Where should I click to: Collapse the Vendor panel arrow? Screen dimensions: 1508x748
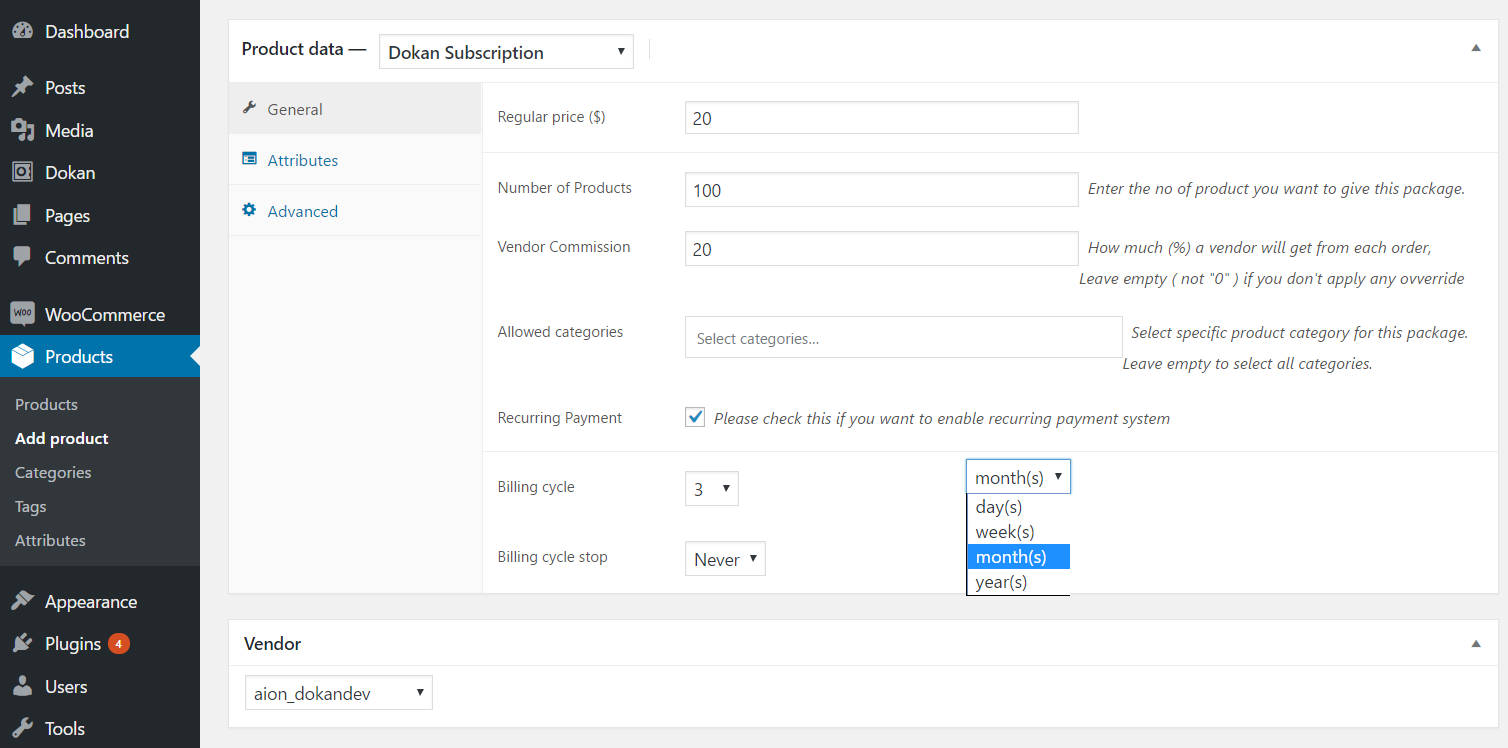point(1476,644)
